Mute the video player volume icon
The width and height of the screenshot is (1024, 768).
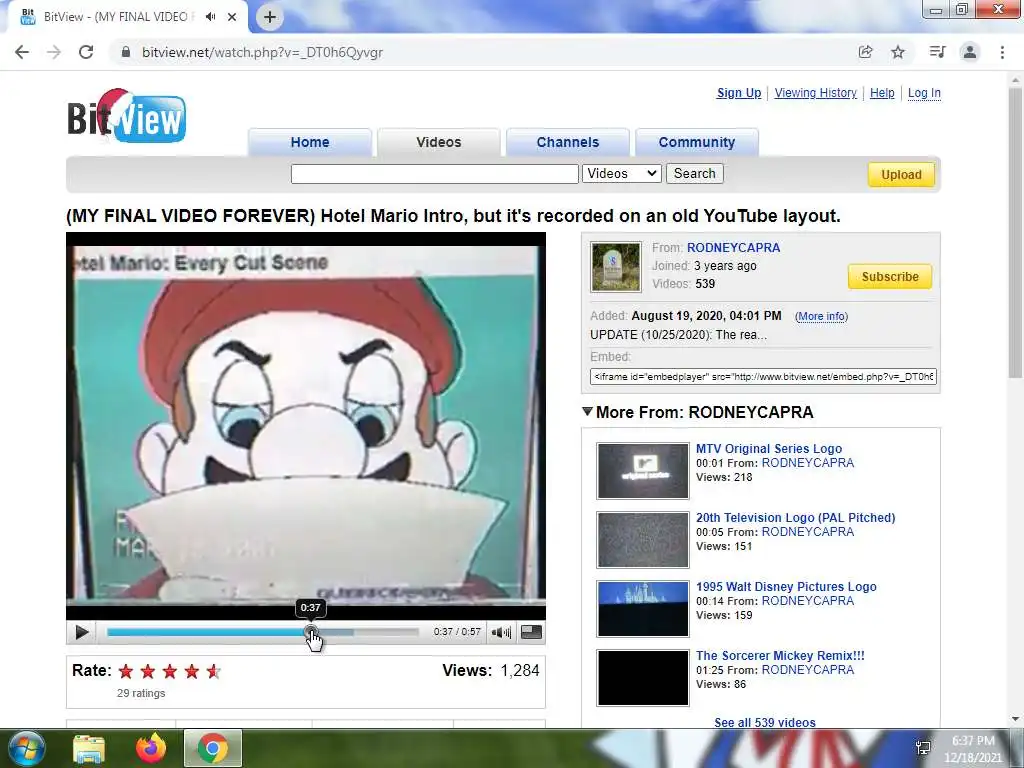501,632
